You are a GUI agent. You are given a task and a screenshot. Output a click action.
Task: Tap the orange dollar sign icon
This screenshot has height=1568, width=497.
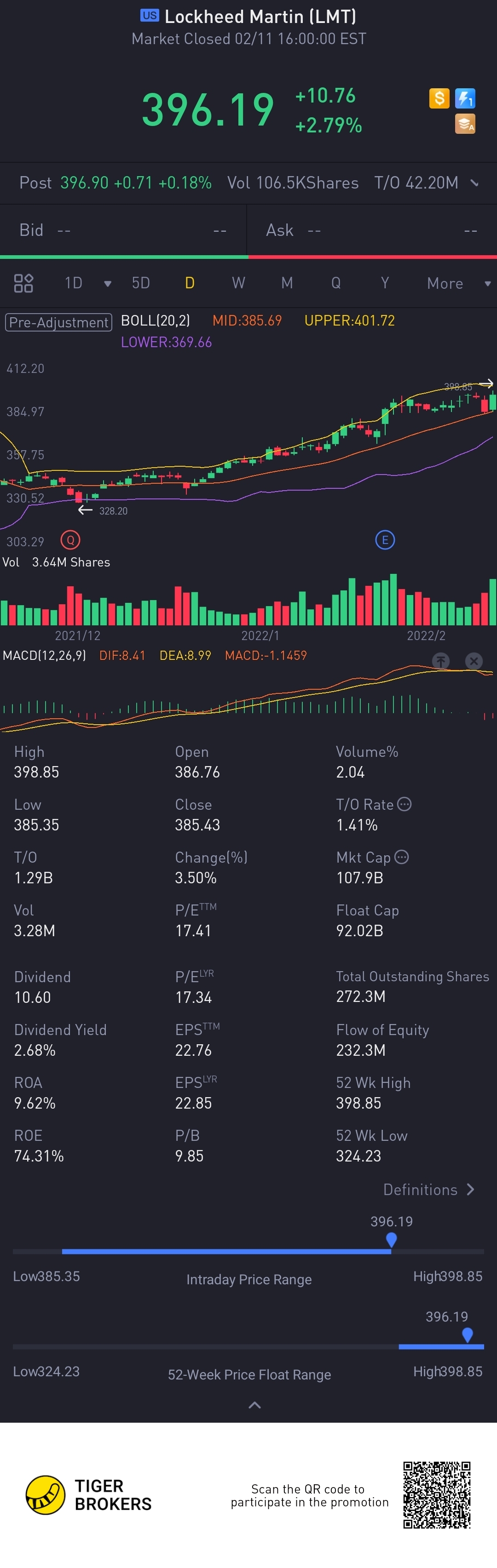439,98
